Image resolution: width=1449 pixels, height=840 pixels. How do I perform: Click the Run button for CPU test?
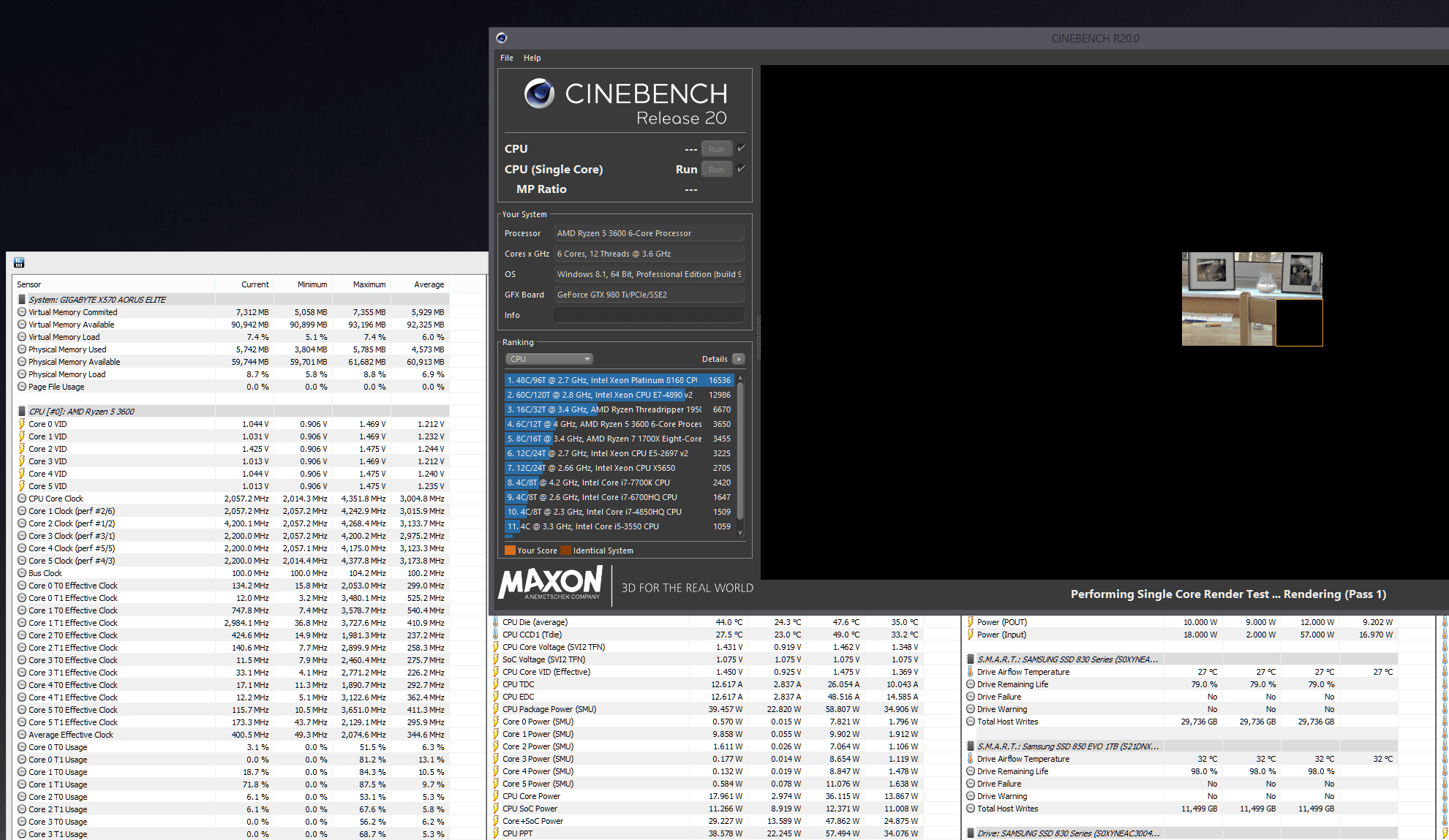716,149
